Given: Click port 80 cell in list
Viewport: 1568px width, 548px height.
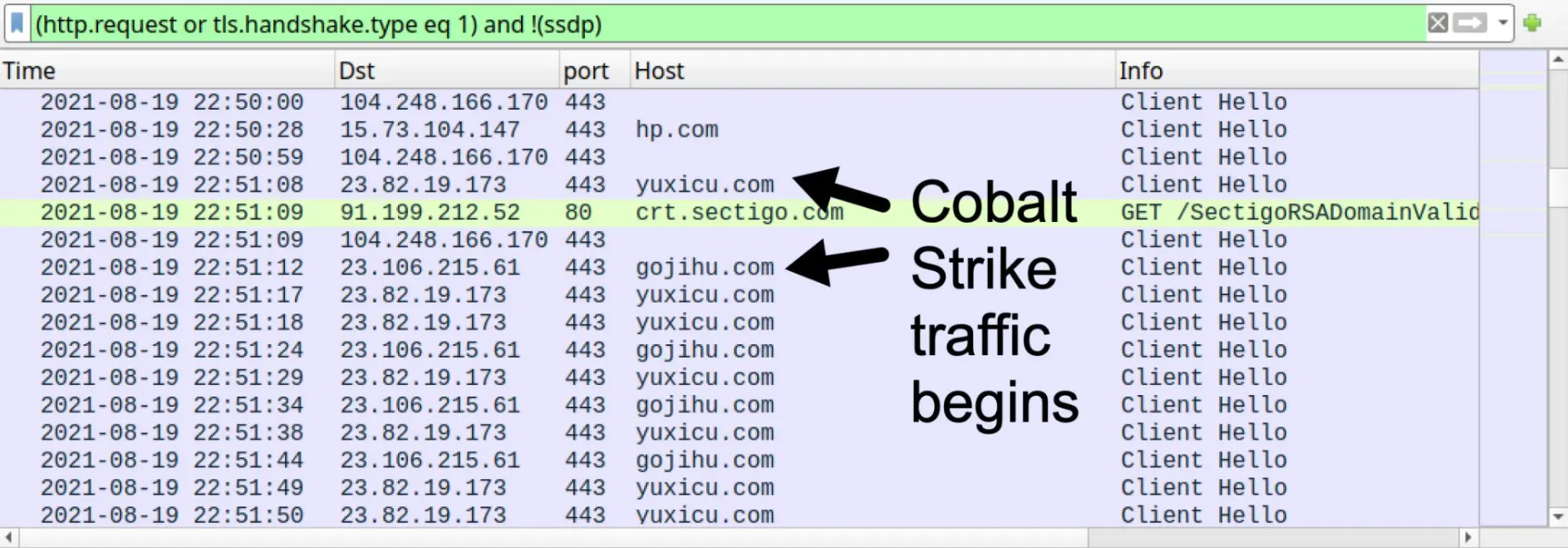Looking at the screenshot, I should tap(578, 212).
